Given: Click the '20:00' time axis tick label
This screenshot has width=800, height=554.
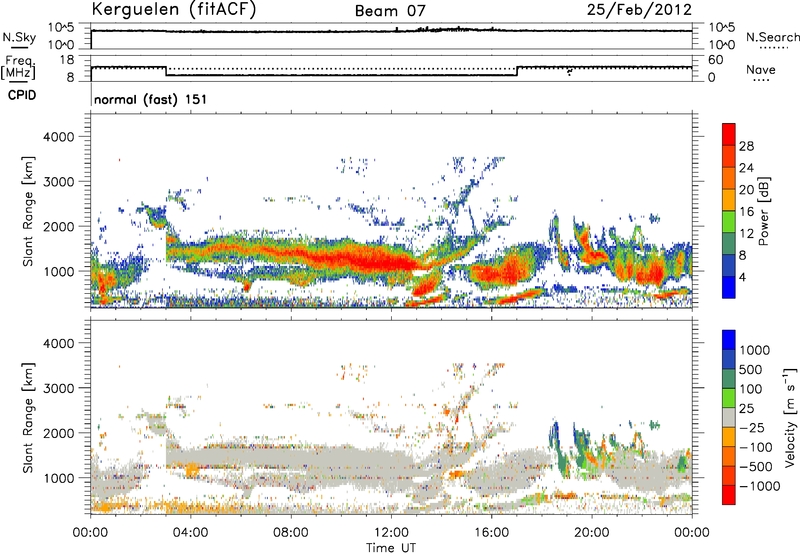Looking at the screenshot, I should click(x=591, y=533).
